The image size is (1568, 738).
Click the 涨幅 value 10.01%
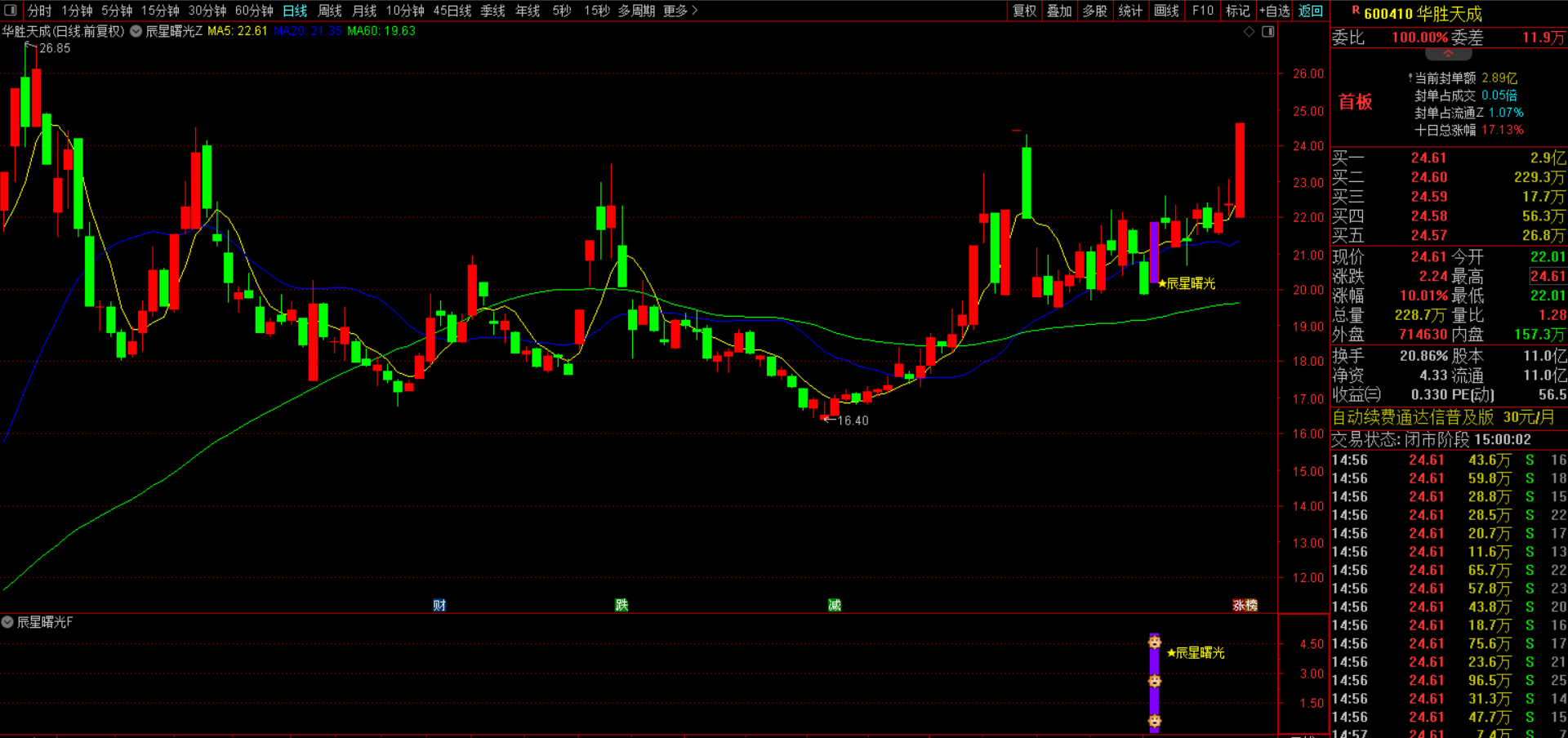tap(1423, 296)
